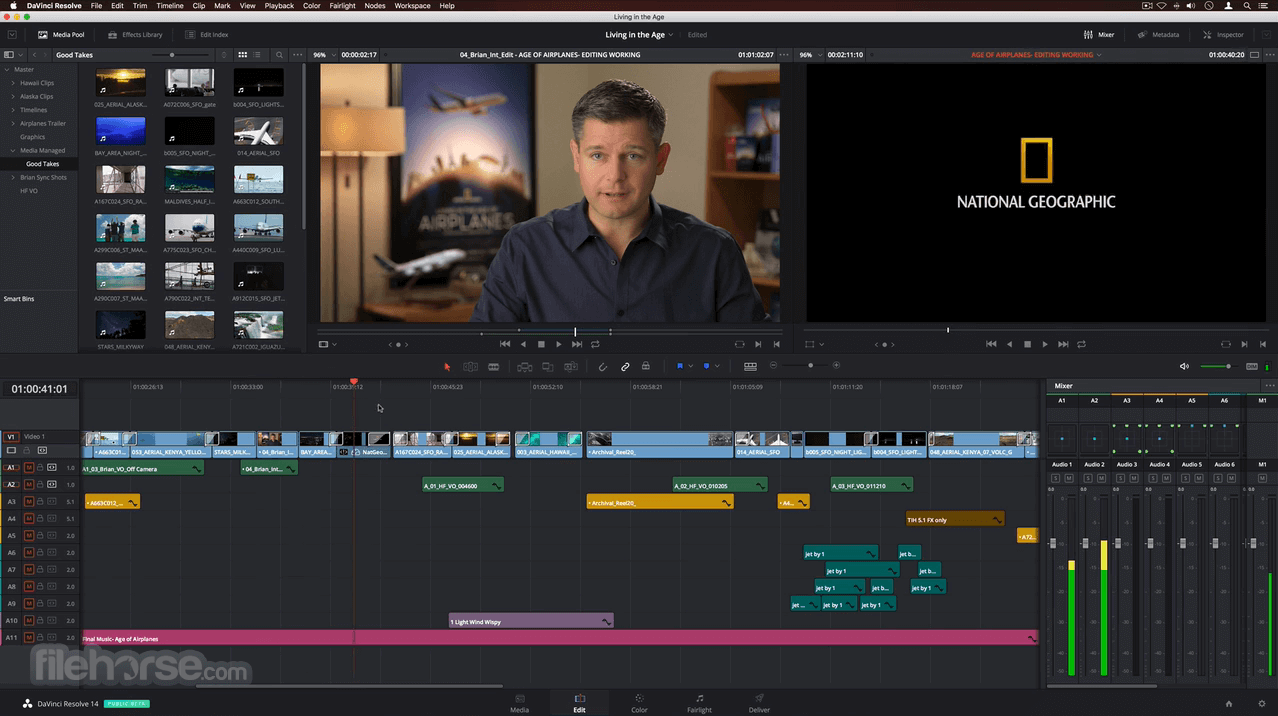This screenshot has height=716, width=1278.
Task: Click the Trim Edit mode icon
Action: click(470, 367)
